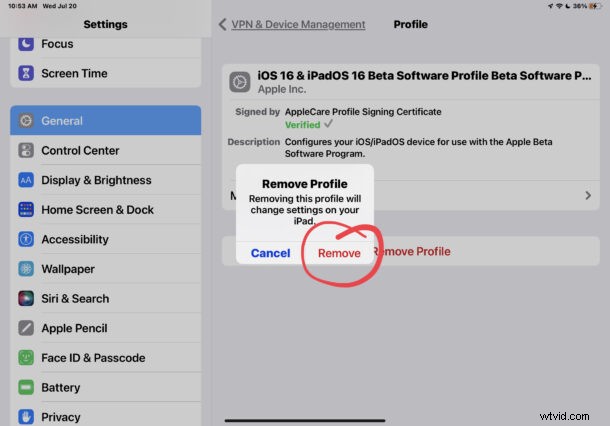Tap the General gear icon

pos(26,121)
